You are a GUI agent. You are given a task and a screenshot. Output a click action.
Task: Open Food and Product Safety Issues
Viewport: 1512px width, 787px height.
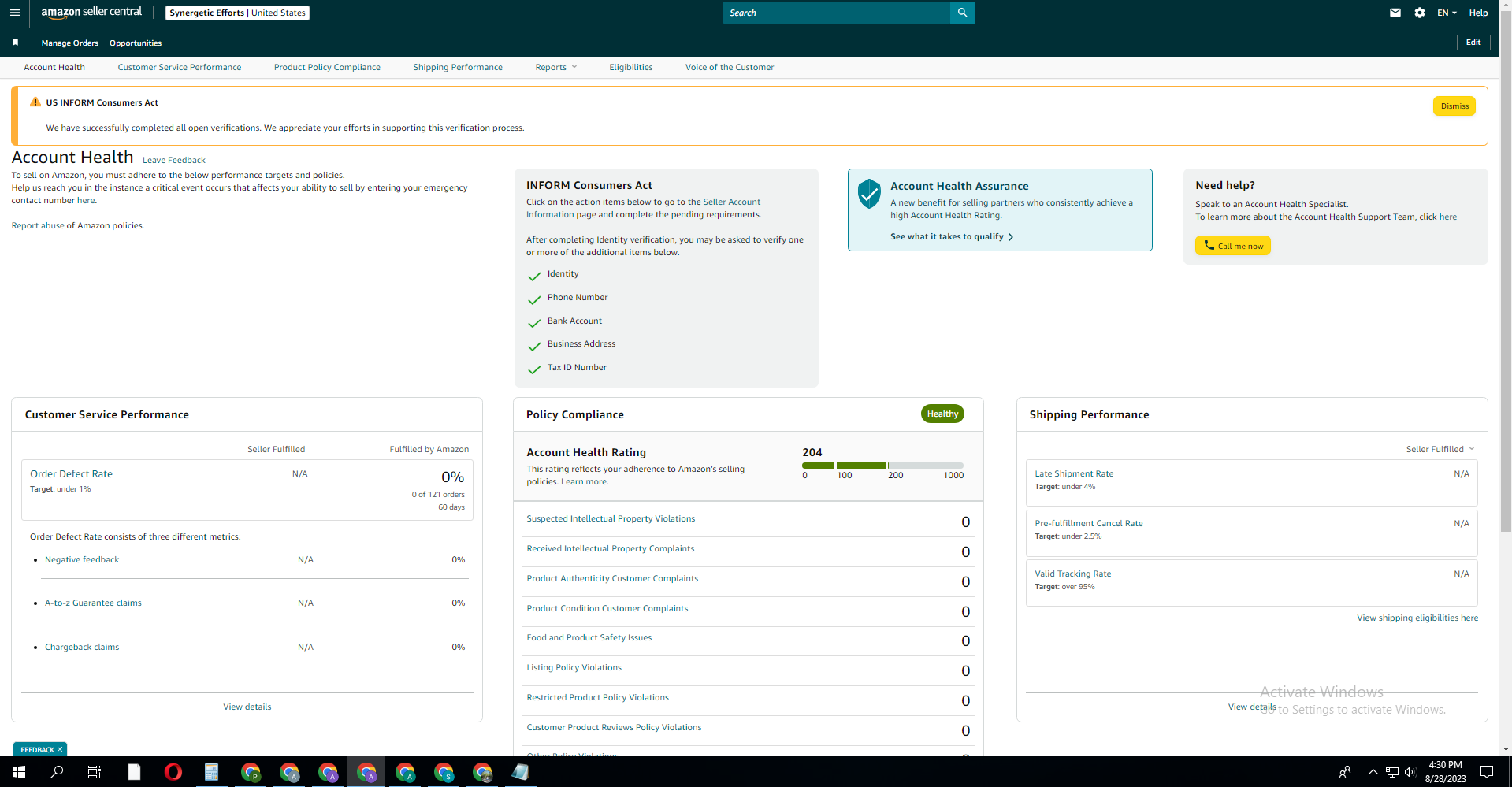(x=589, y=637)
